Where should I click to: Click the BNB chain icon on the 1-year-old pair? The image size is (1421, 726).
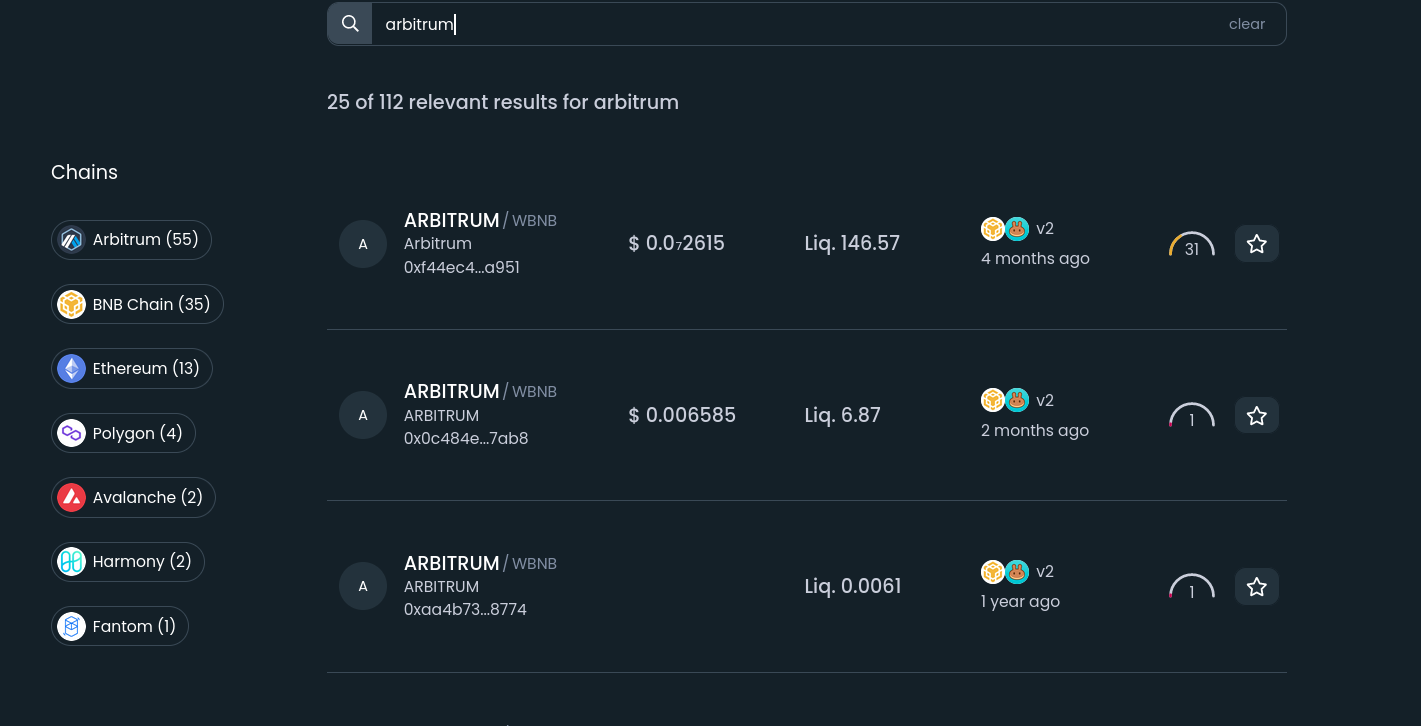pyautogui.click(x=992, y=572)
